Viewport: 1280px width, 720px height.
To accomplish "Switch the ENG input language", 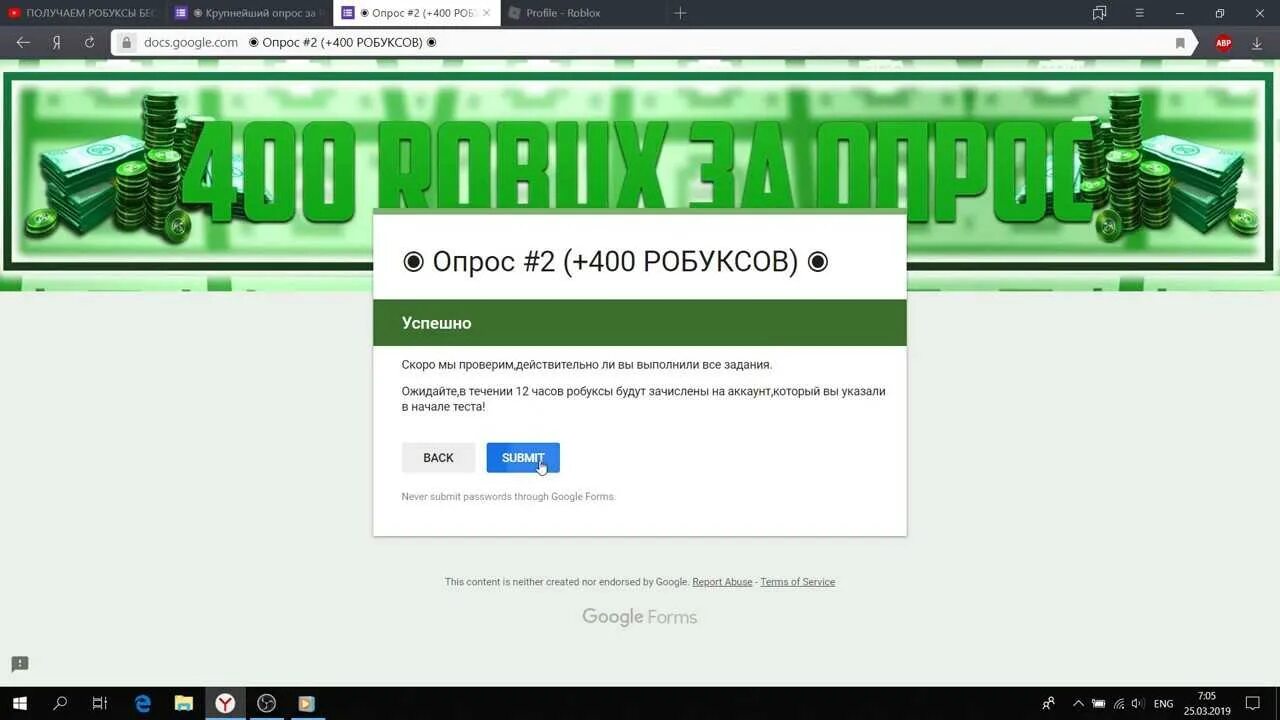I will 1164,704.
